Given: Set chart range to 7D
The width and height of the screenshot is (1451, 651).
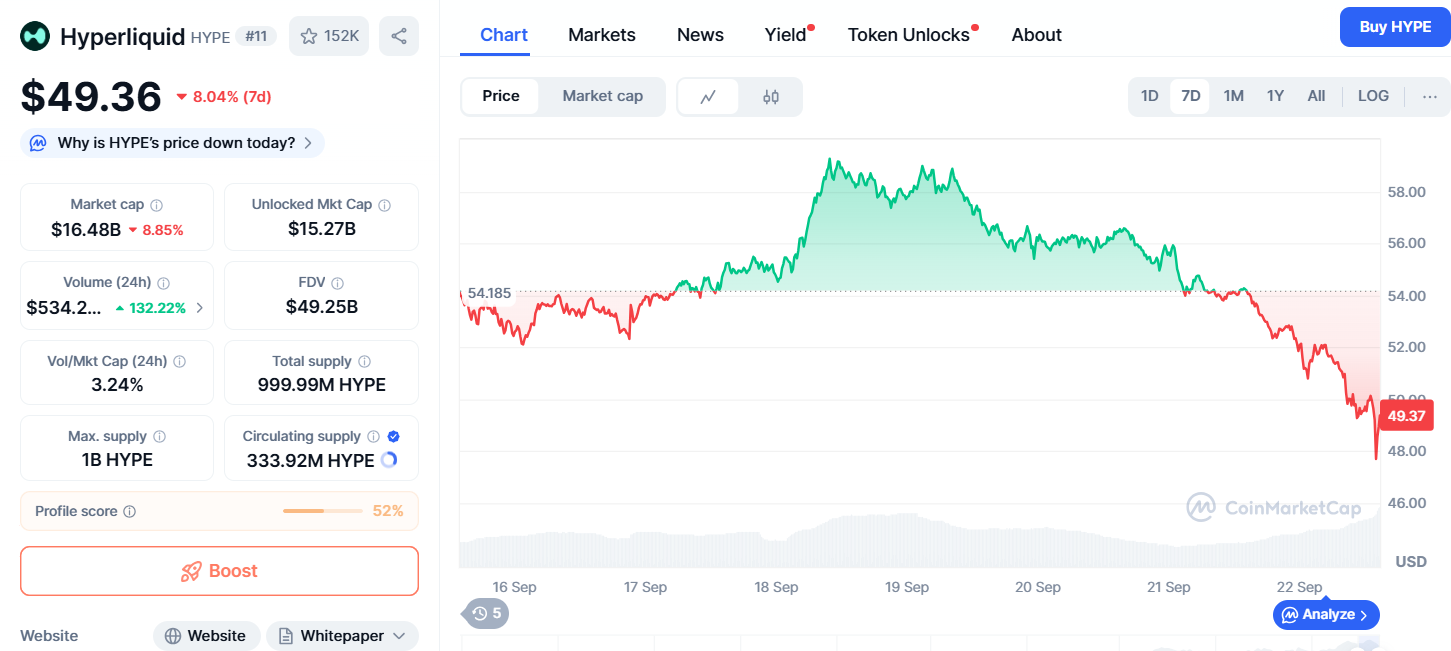Looking at the screenshot, I should (x=1190, y=96).
